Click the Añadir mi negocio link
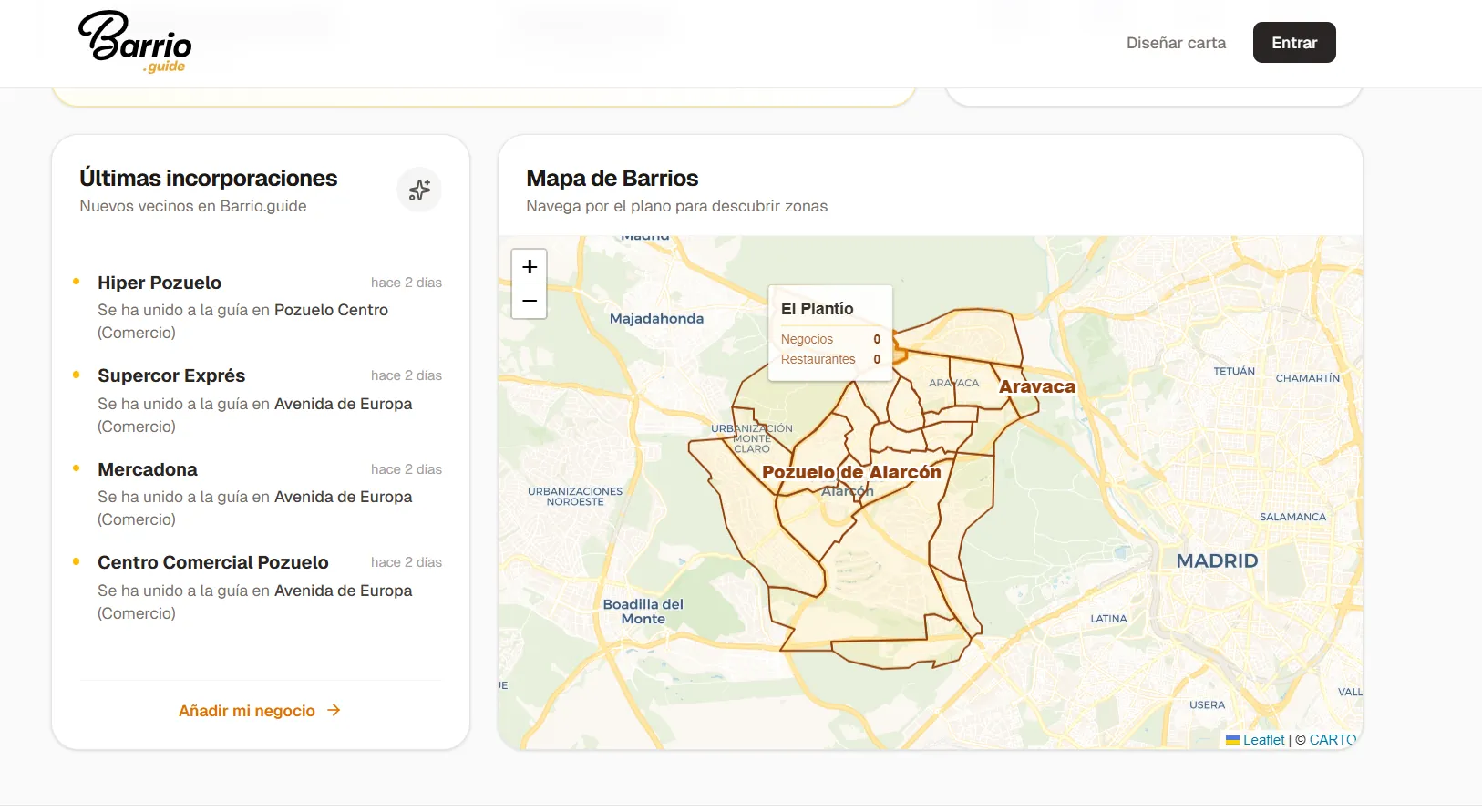This screenshot has width=1482, height=812. tap(247, 711)
